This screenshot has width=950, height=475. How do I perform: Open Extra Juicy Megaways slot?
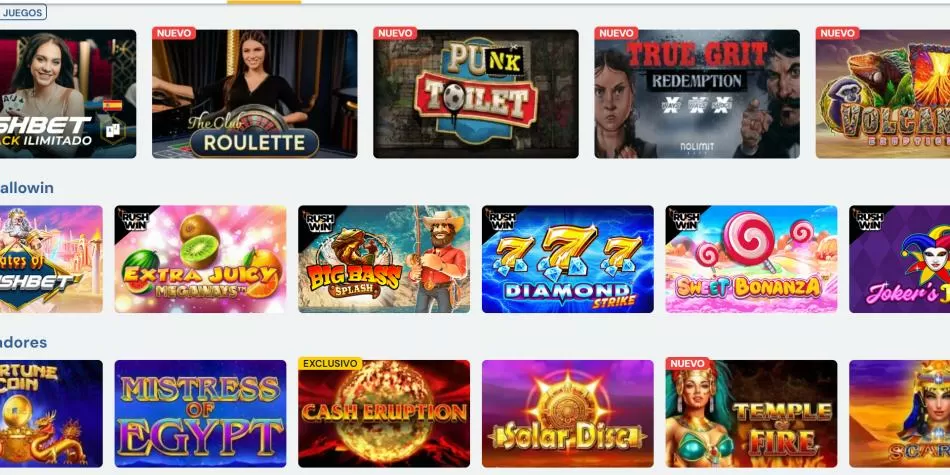tap(200, 259)
